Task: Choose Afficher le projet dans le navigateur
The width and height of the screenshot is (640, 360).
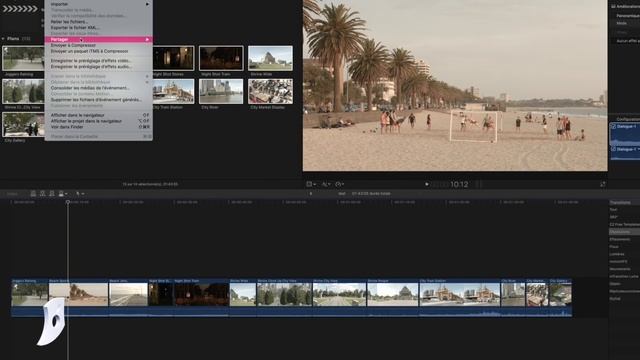Action: [x=98, y=121]
